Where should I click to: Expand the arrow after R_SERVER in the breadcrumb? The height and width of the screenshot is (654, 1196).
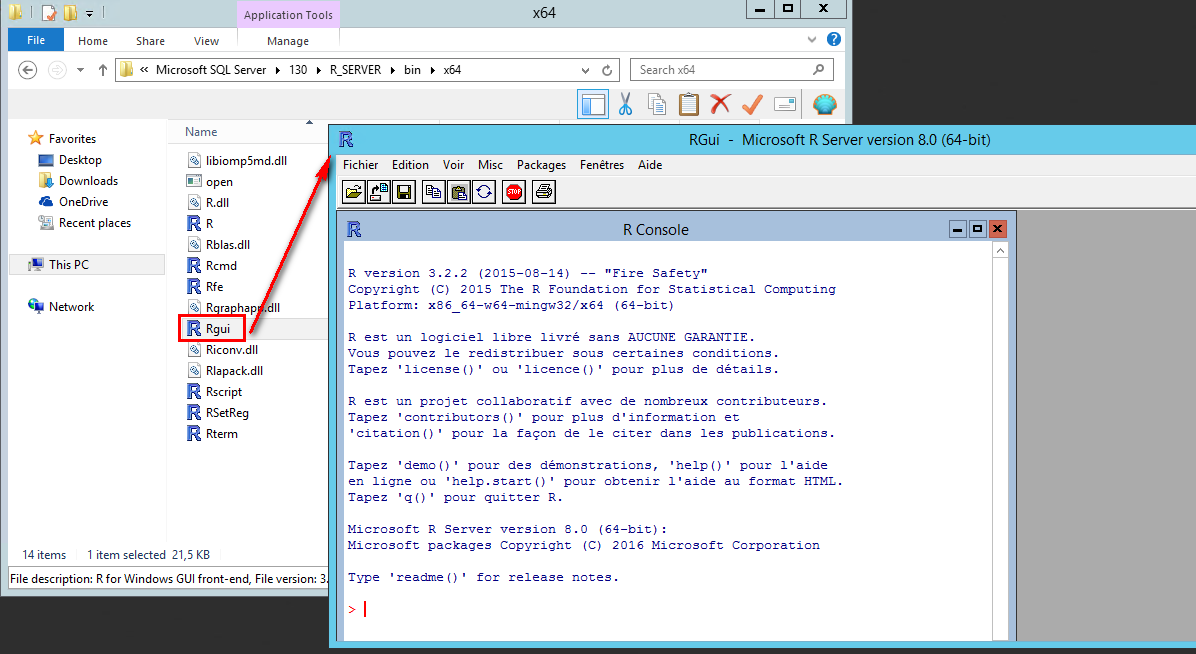392,70
